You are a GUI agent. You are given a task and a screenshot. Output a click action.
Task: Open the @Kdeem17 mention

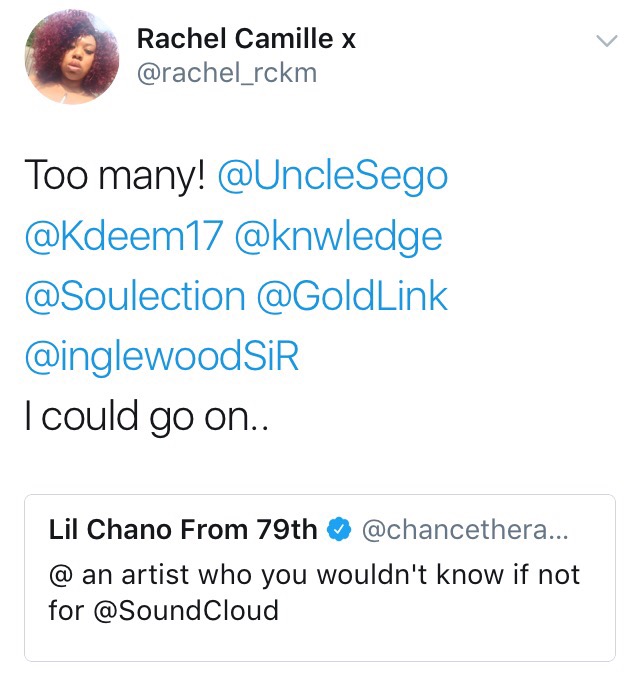pyautogui.click(x=122, y=237)
